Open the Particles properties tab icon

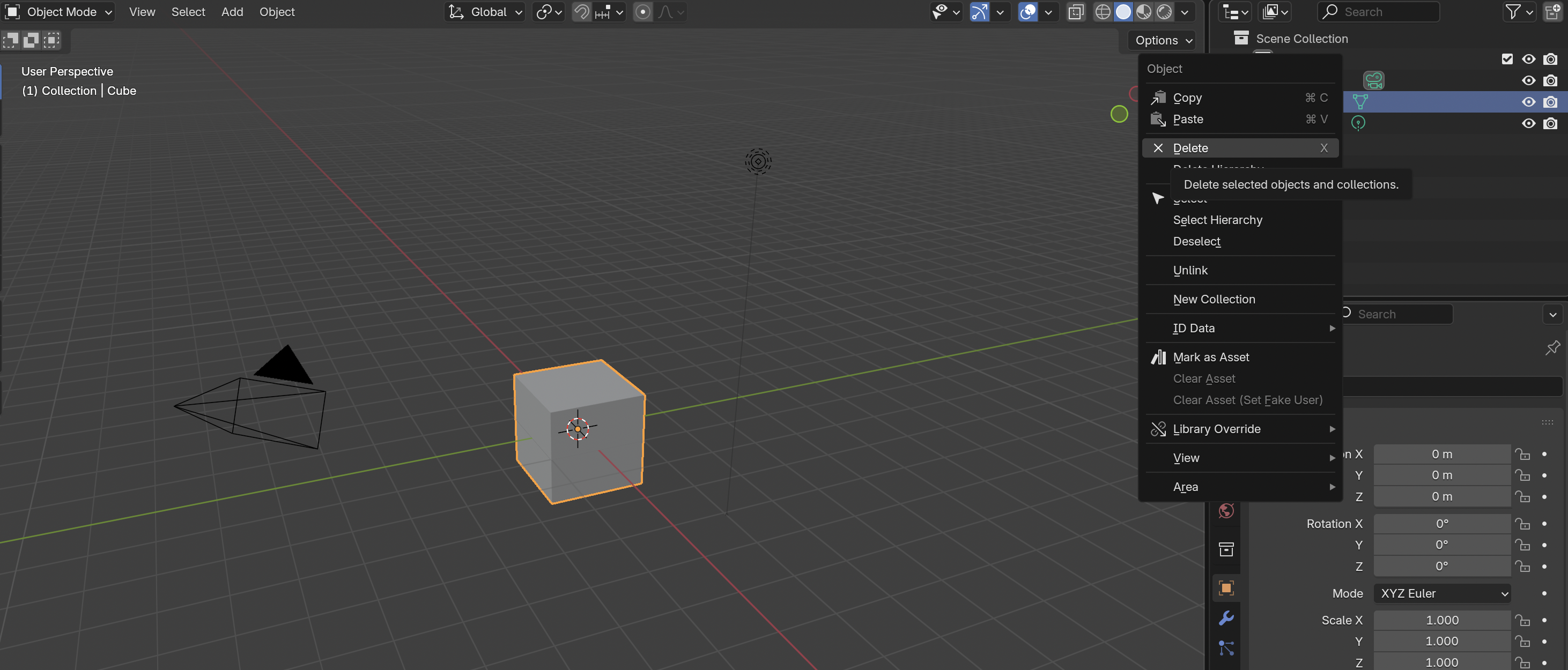click(1226, 648)
